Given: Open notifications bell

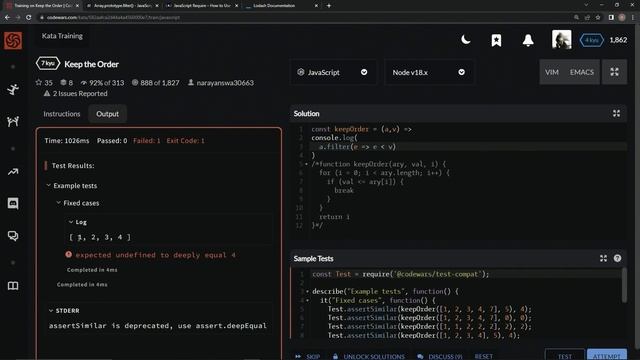Looking at the screenshot, I should 528,40.
